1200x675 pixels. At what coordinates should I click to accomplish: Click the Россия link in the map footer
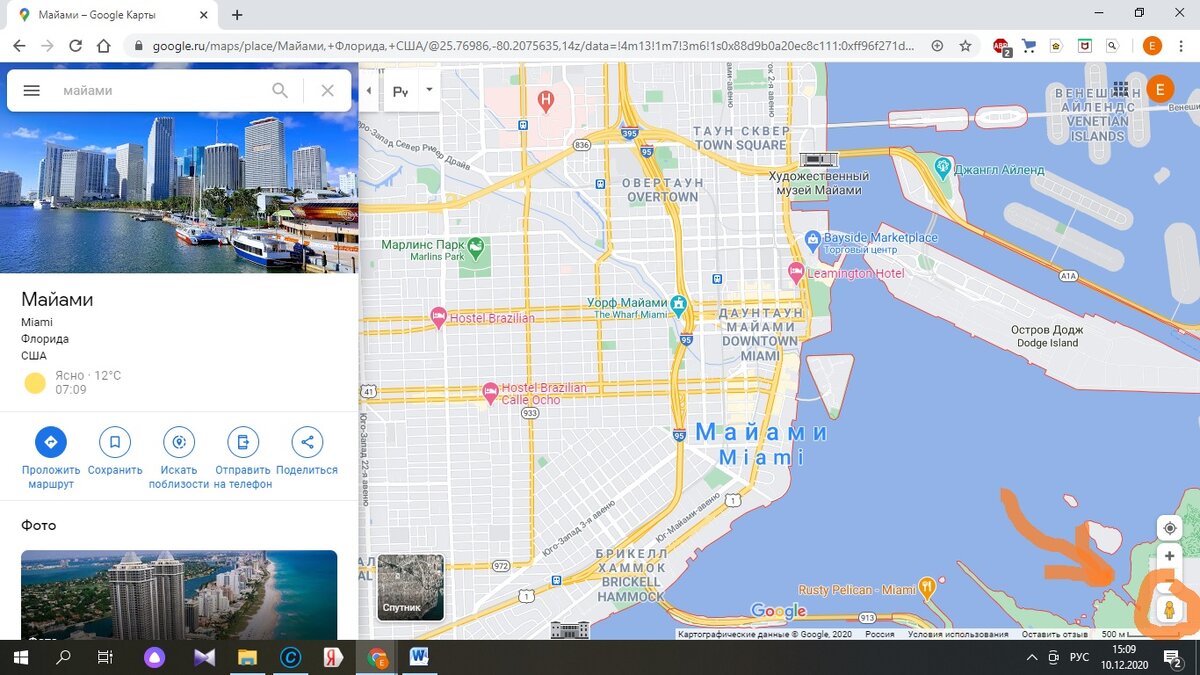coord(879,634)
